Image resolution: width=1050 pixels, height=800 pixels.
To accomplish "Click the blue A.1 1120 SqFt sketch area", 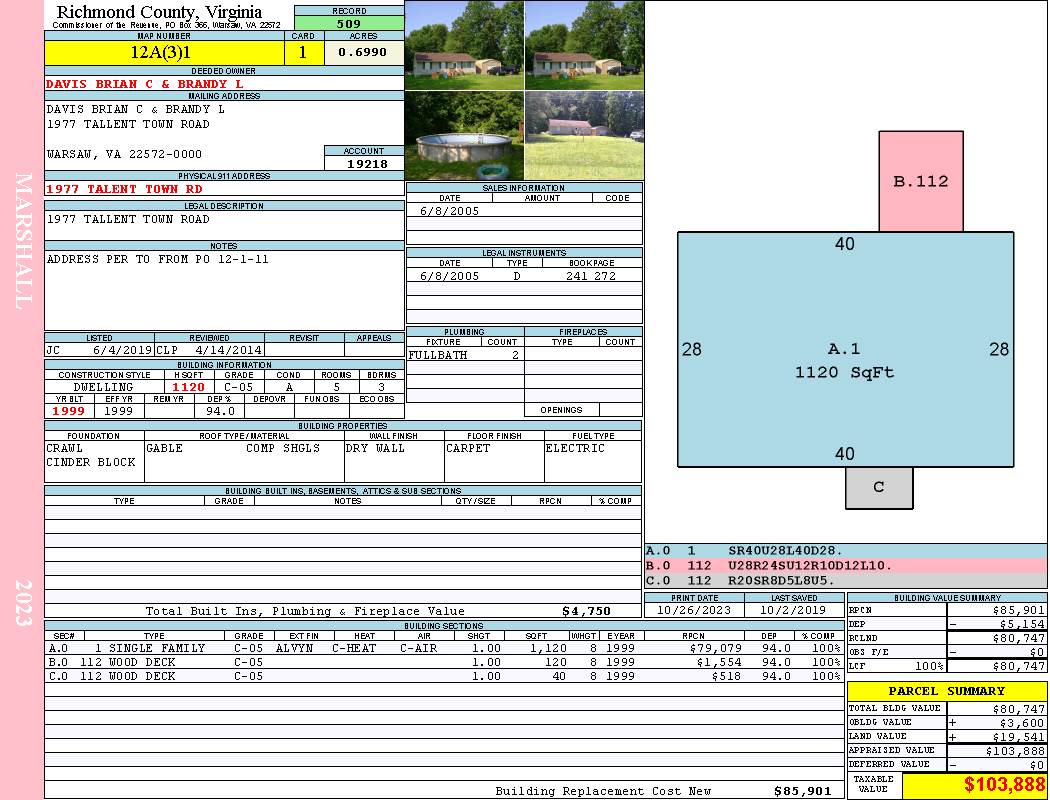I will 845,349.
